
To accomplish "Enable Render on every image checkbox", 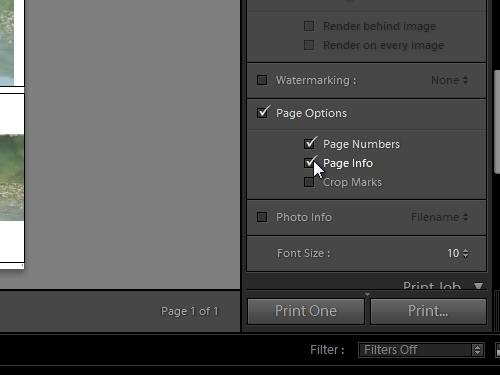I will click(309, 45).
